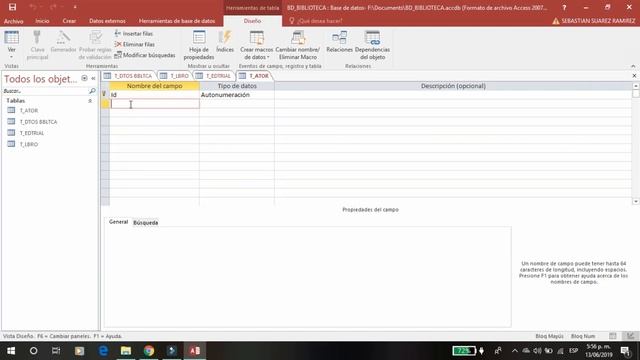Switch to datasheet view via status bar icon

[613, 336]
